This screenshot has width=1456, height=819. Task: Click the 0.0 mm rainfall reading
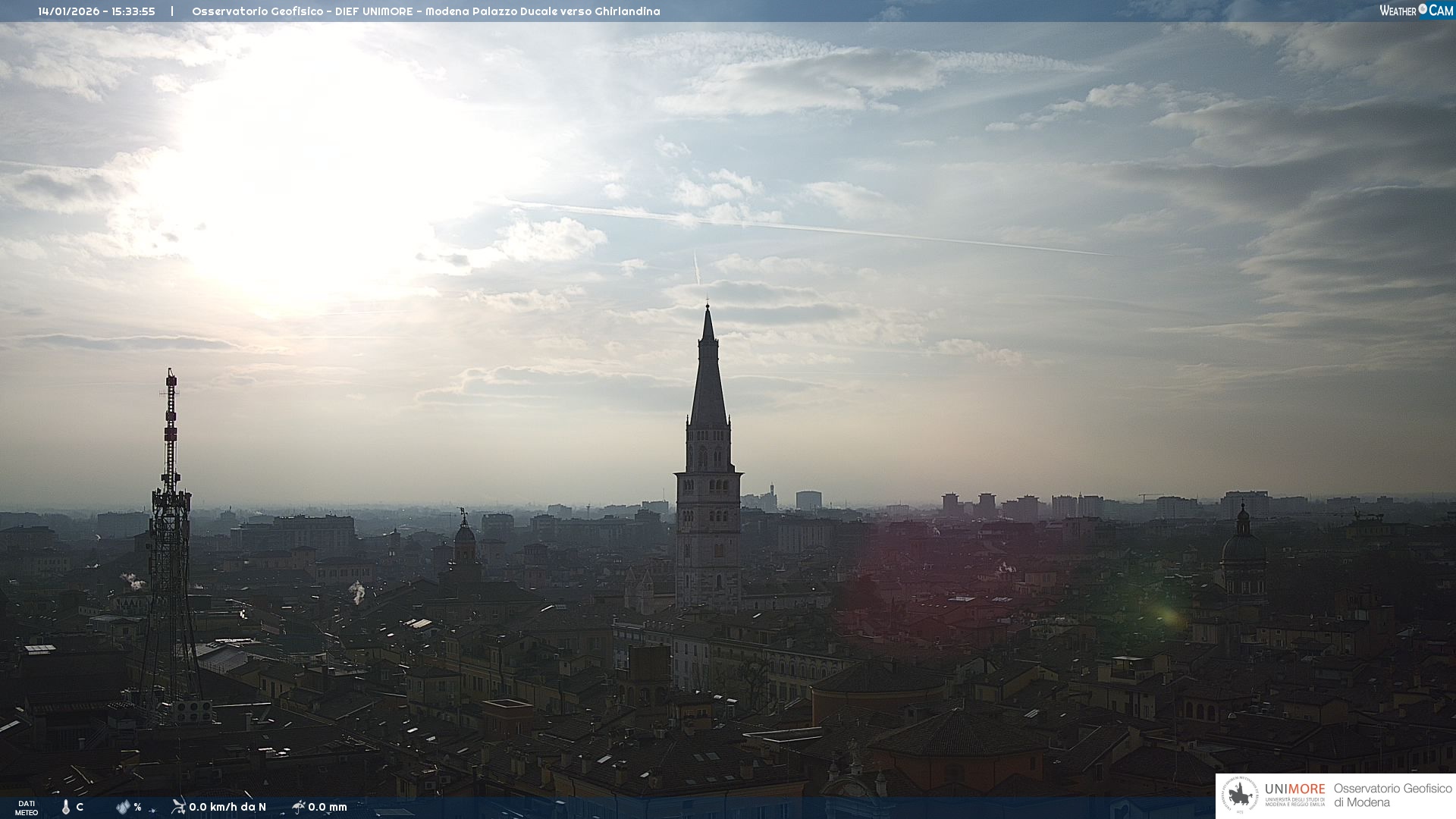328,807
